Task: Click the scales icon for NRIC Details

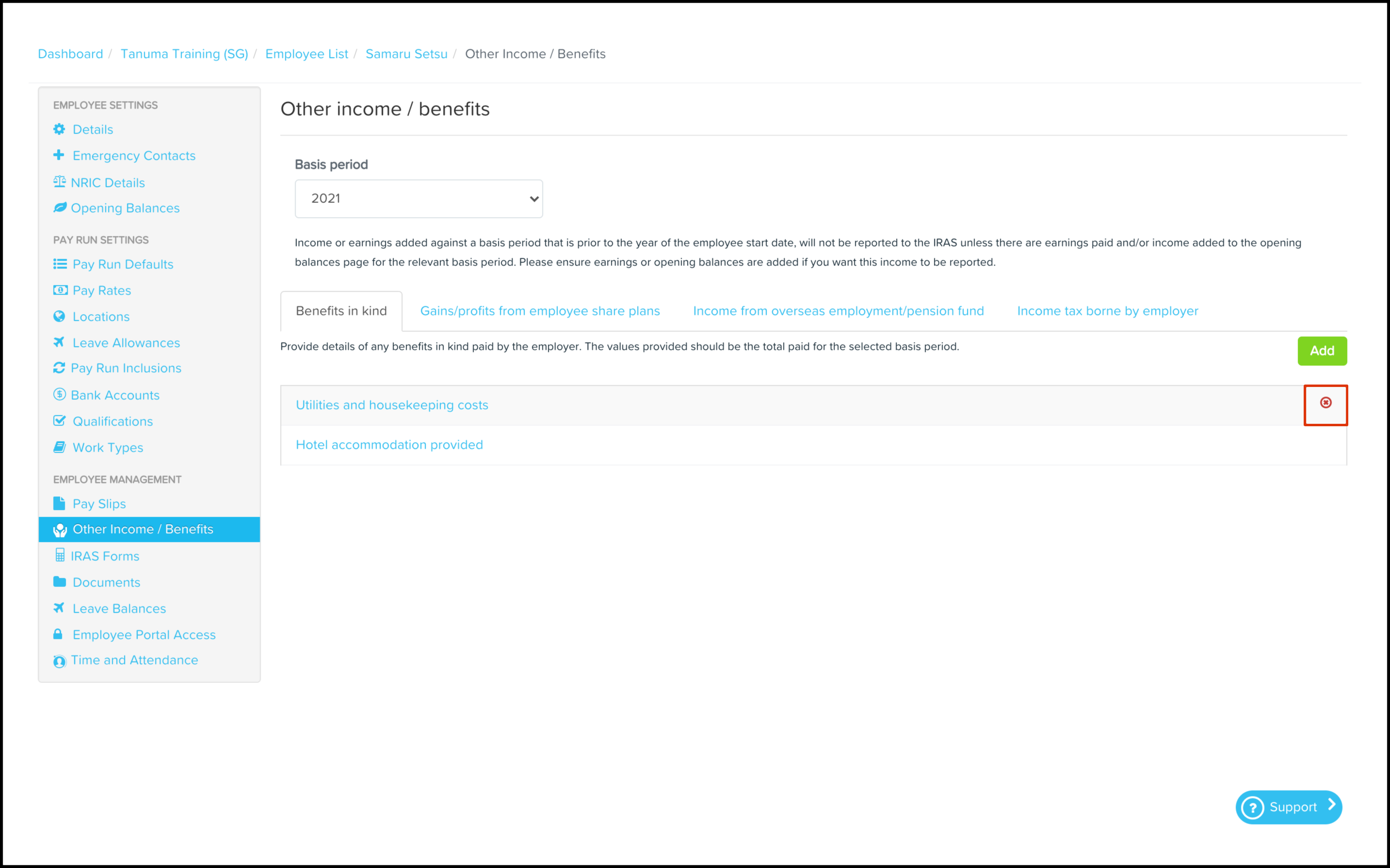Action: coord(59,182)
